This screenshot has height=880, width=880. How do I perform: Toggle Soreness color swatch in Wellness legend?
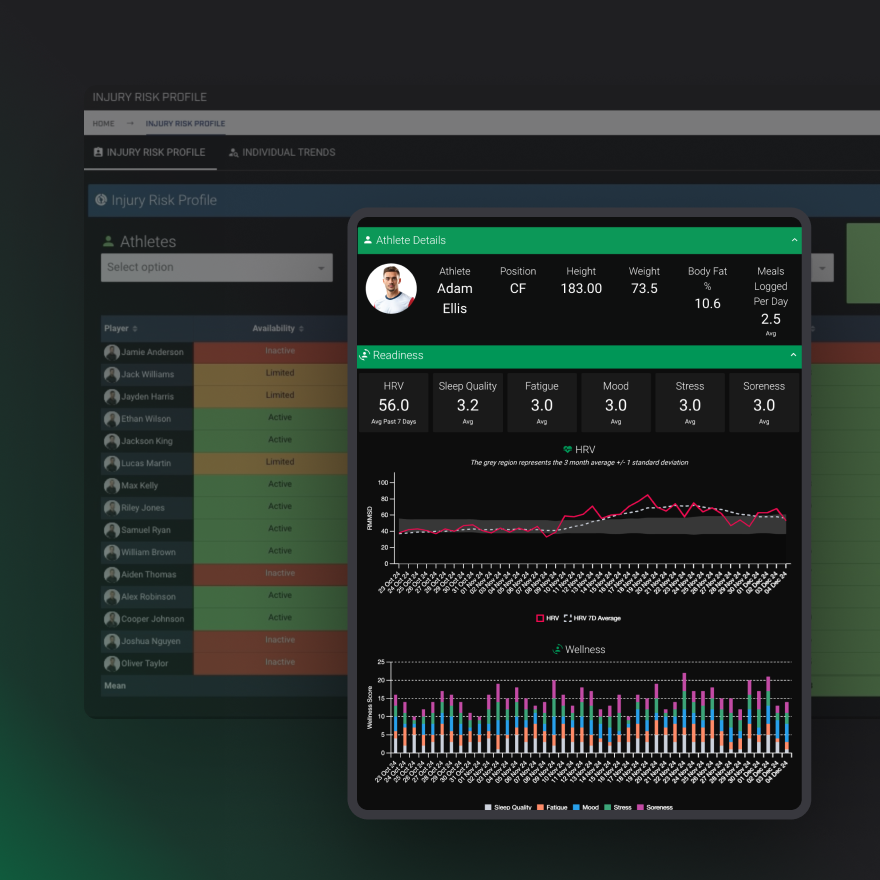point(641,807)
